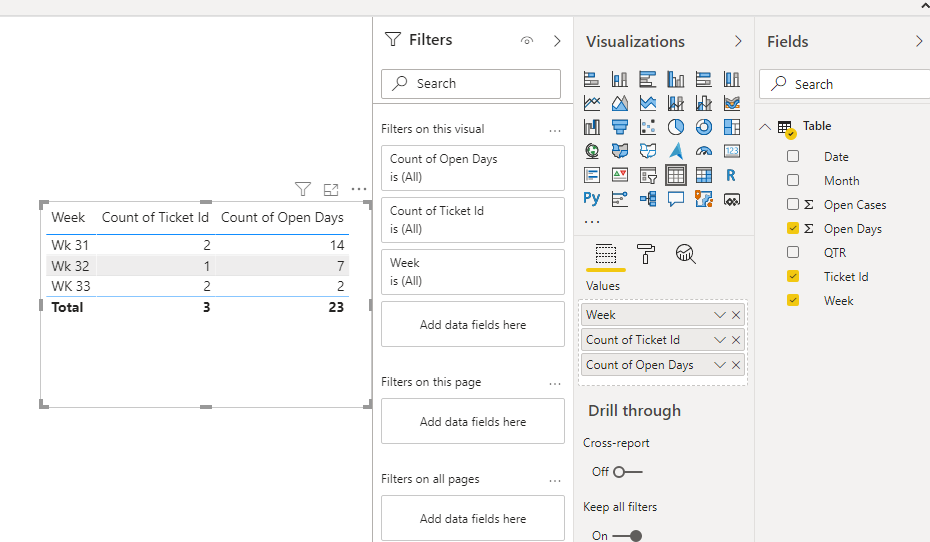Click the Filters pane Search box
Screen dimensions: 930x542
471,84
